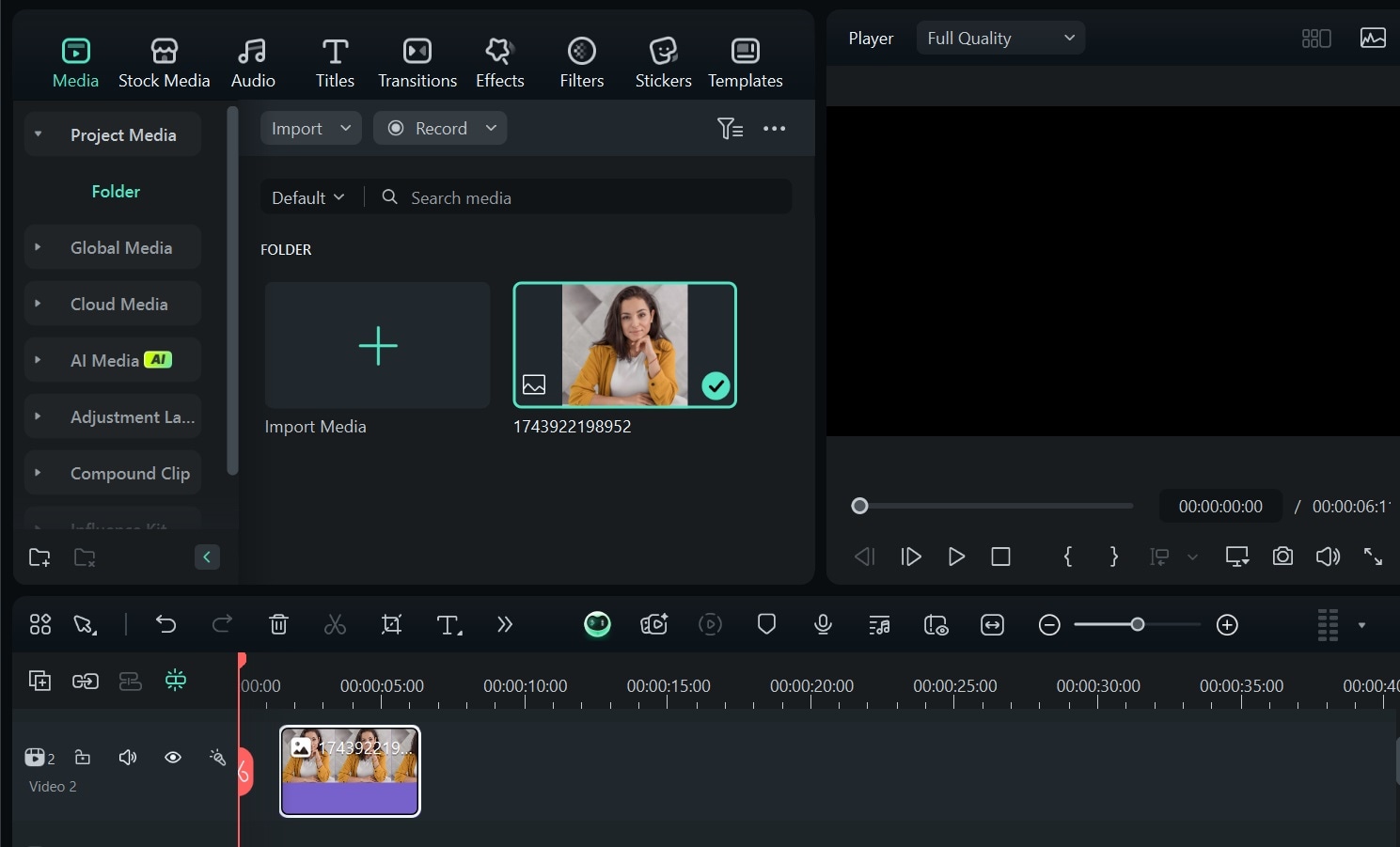Screen dimensions: 1400x847
Task: Expand the Cloud Media section
Action: click(x=39, y=304)
